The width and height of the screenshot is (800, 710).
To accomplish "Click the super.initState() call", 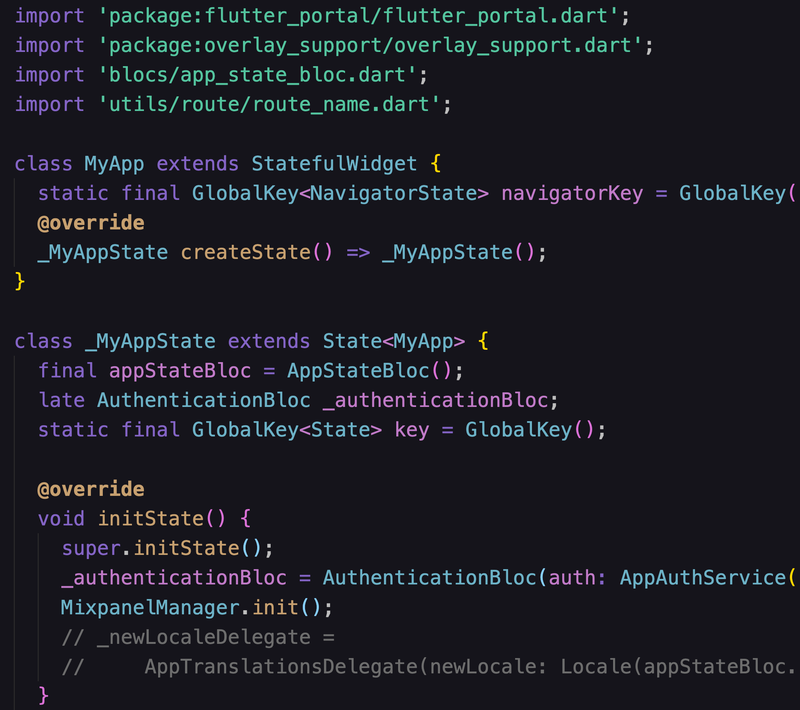I will pyautogui.click(x=167, y=548).
